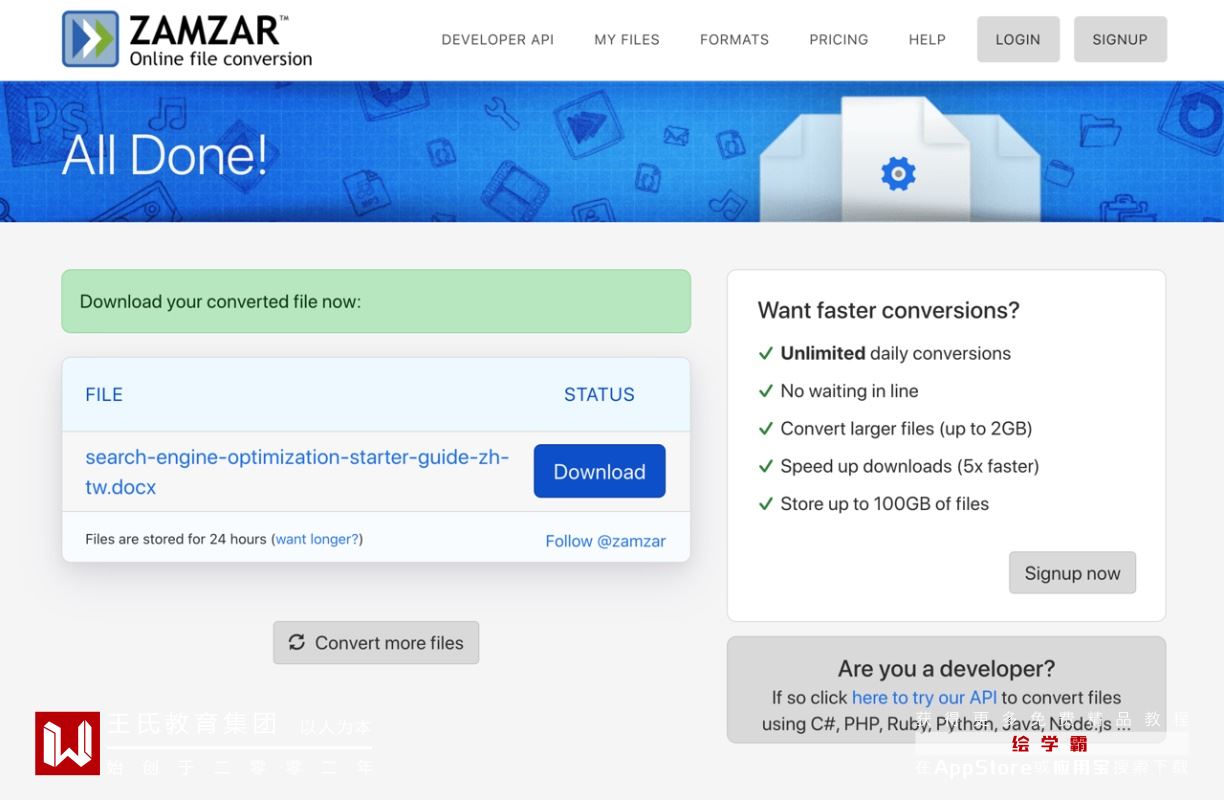The width and height of the screenshot is (1224, 800).
Task: Click the Signup button in header
Action: tap(1120, 39)
